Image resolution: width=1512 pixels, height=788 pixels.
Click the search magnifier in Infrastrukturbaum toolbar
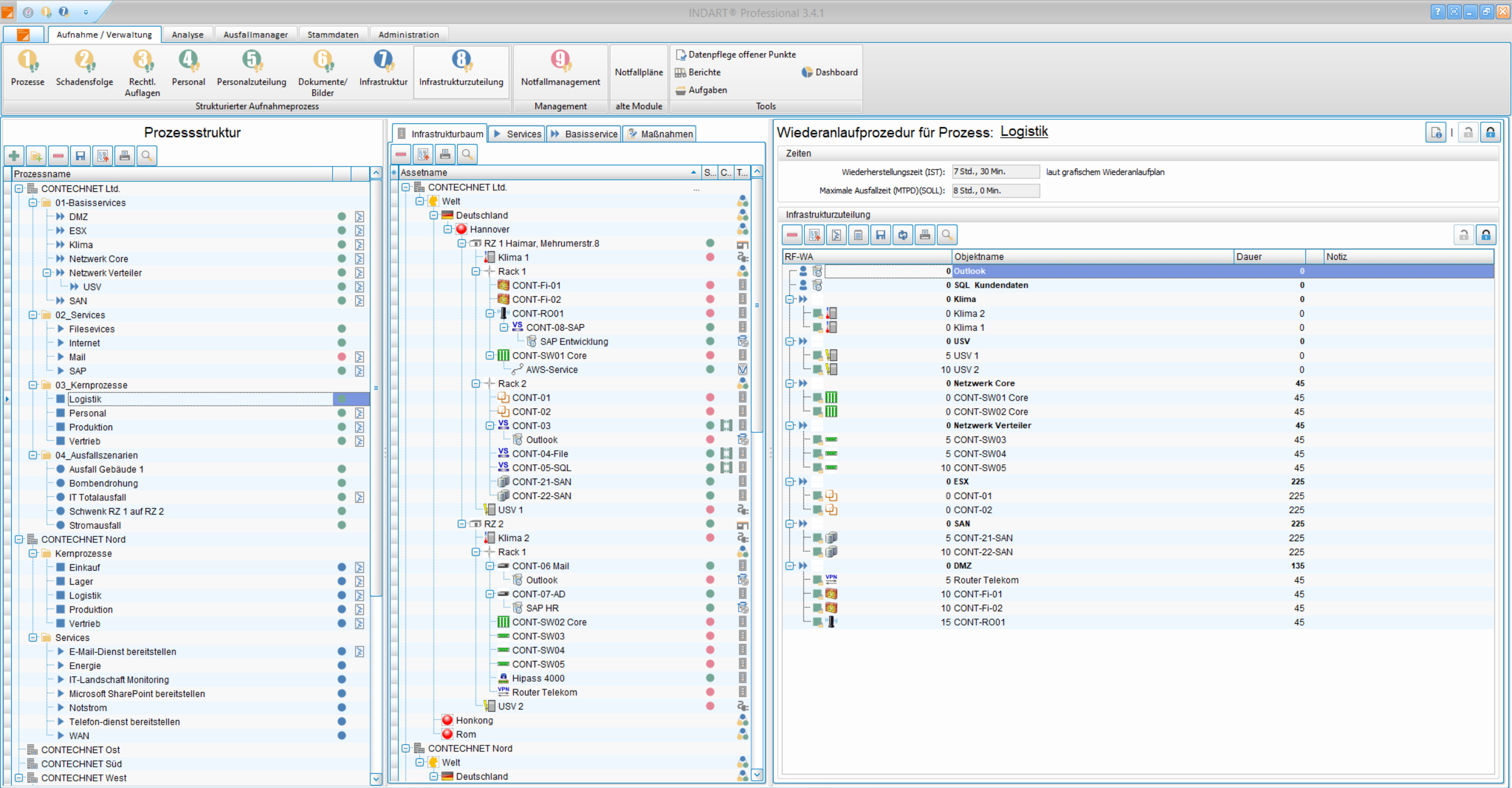(467, 155)
